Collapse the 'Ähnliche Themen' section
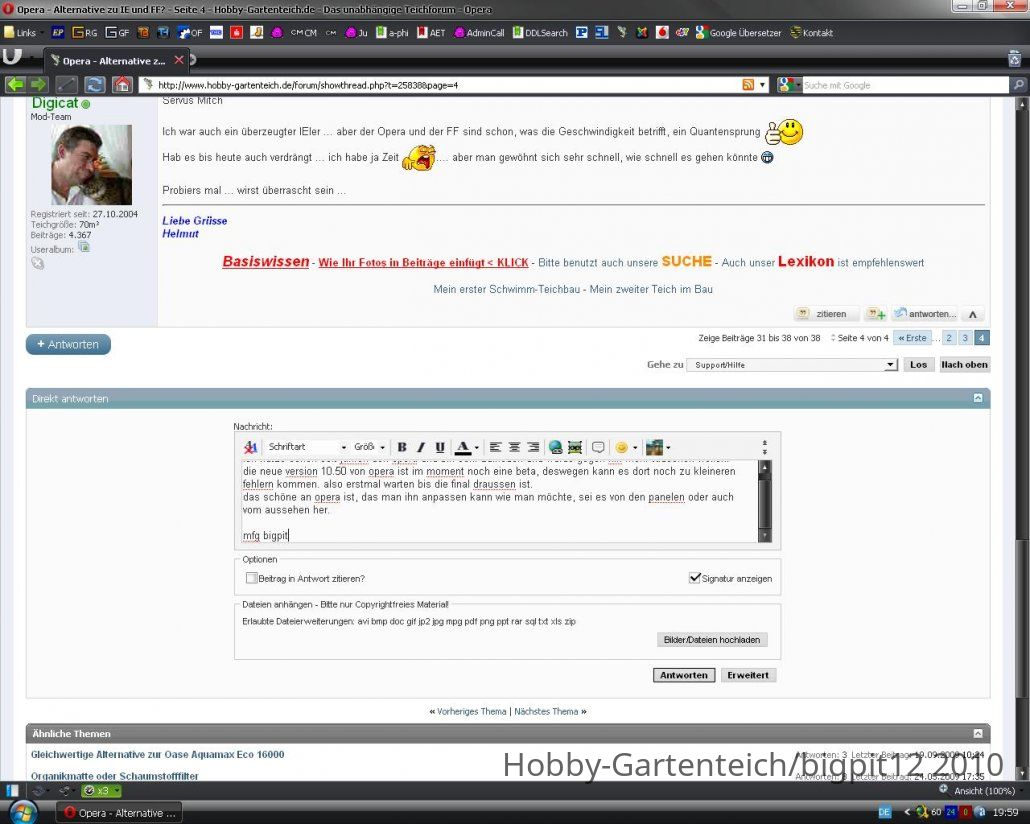 tap(978, 733)
